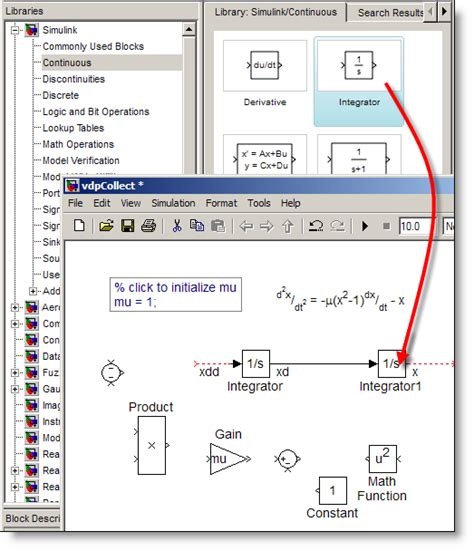The image size is (474, 551).
Task: Expand the Aerospace library node
Action: 15,307
